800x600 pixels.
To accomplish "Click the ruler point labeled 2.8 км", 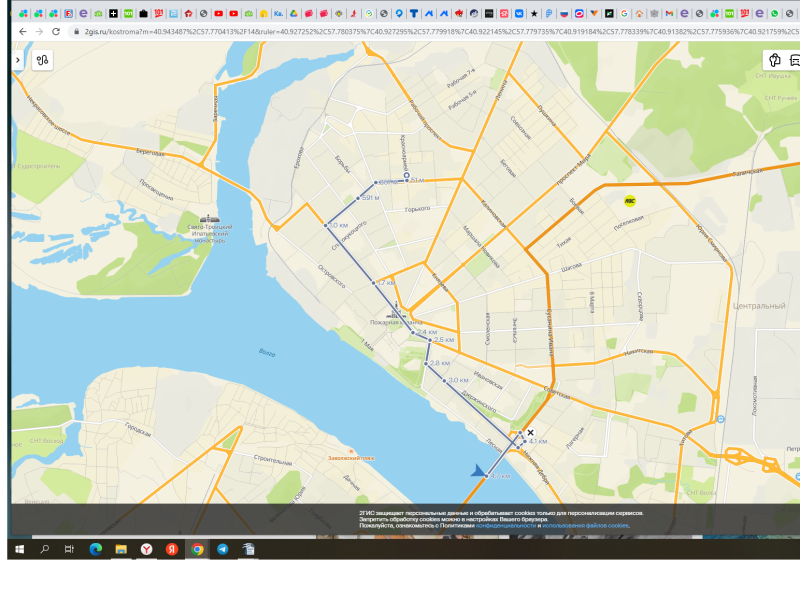I will (x=426, y=363).
